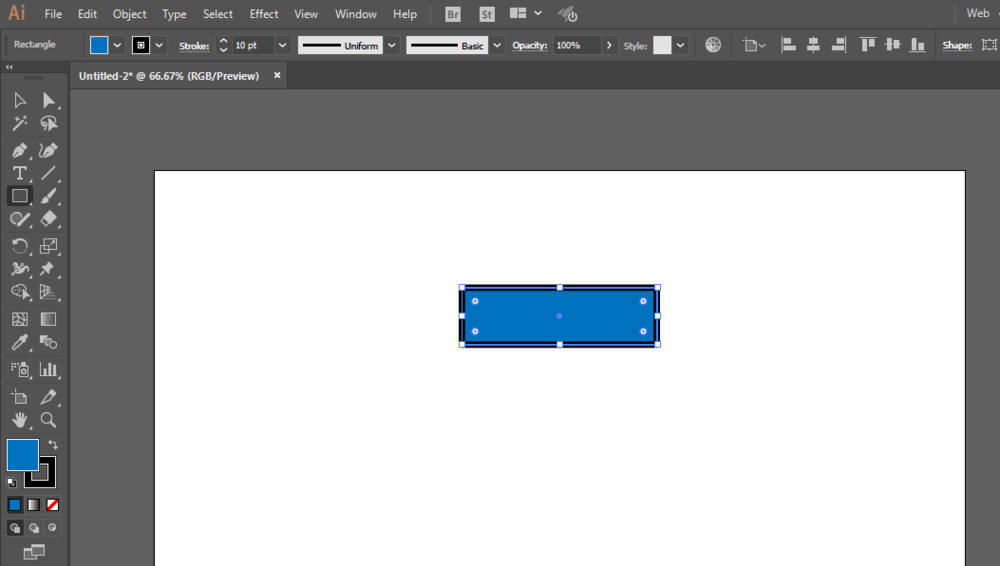The height and width of the screenshot is (566, 1000).
Task: Set paint mode to solid Color
Action: [15, 505]
